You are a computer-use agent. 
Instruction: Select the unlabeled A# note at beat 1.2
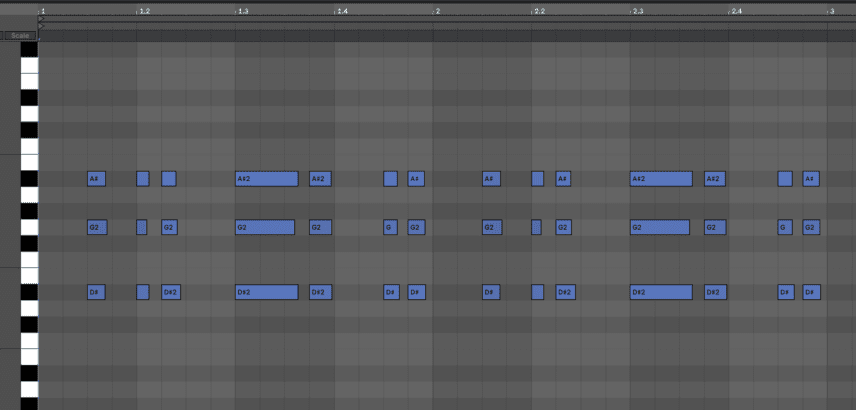click(143, 179)
